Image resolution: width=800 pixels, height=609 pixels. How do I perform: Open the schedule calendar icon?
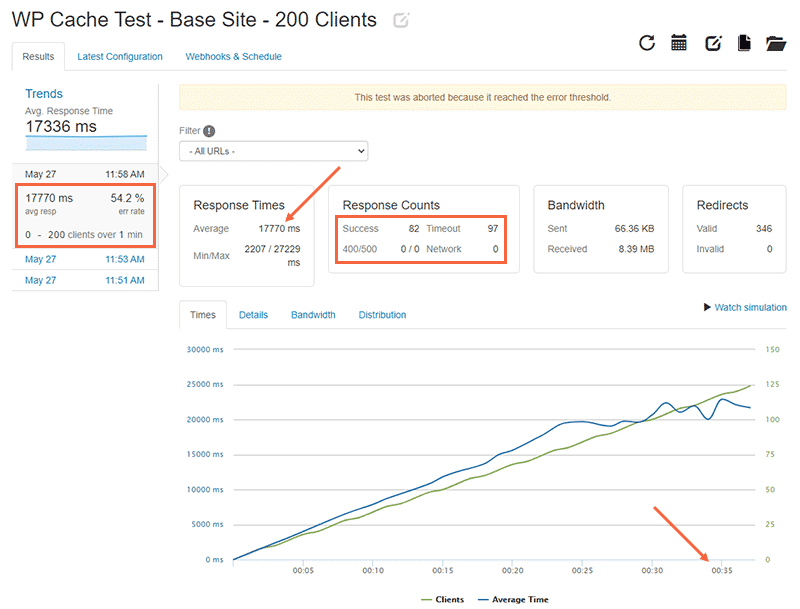pyautogui.click(x=679, y=42)
